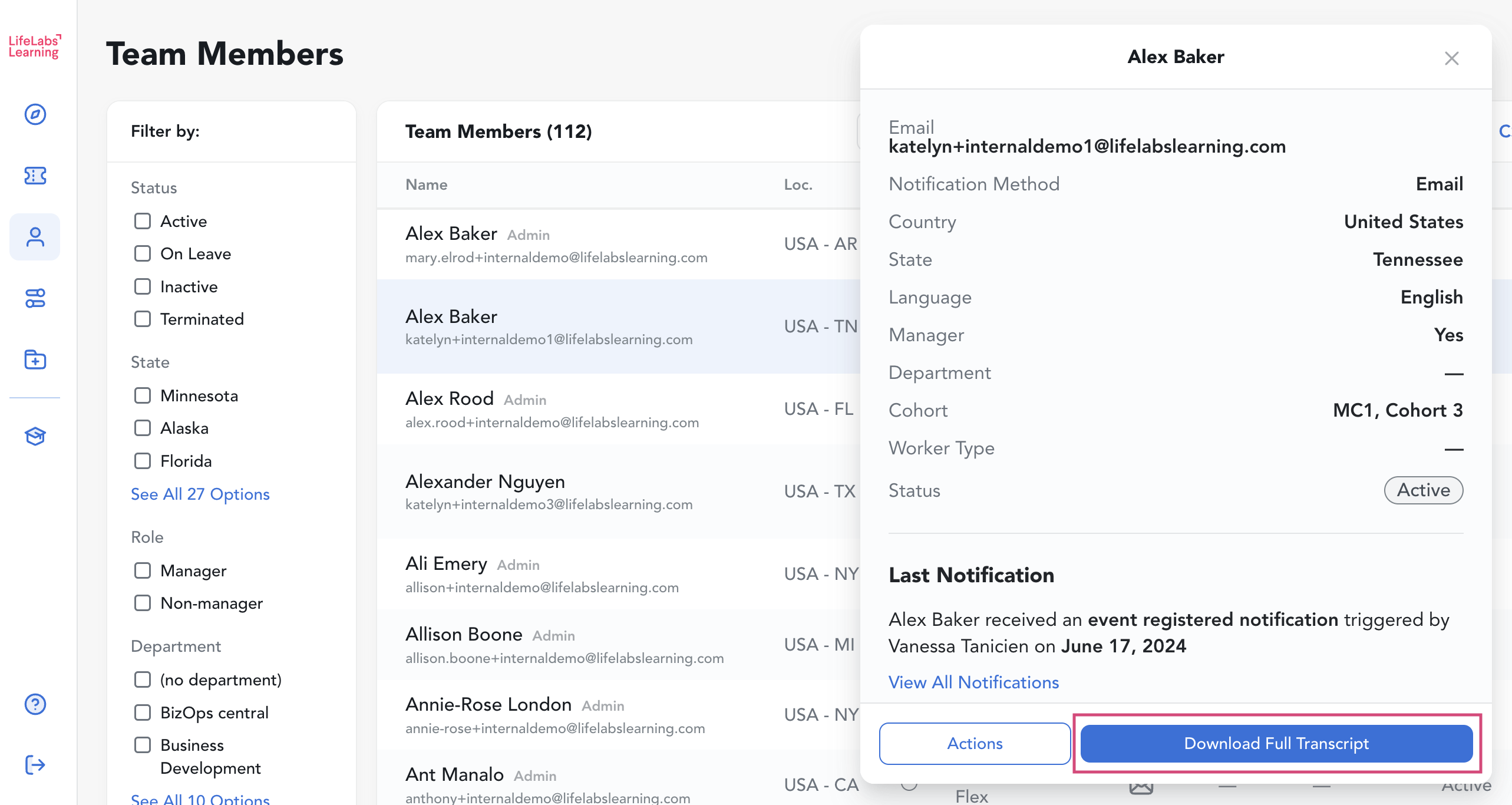Click the help question mark icon
Viewport: 1512px width, 805px height.
click(x=35, y=704)
